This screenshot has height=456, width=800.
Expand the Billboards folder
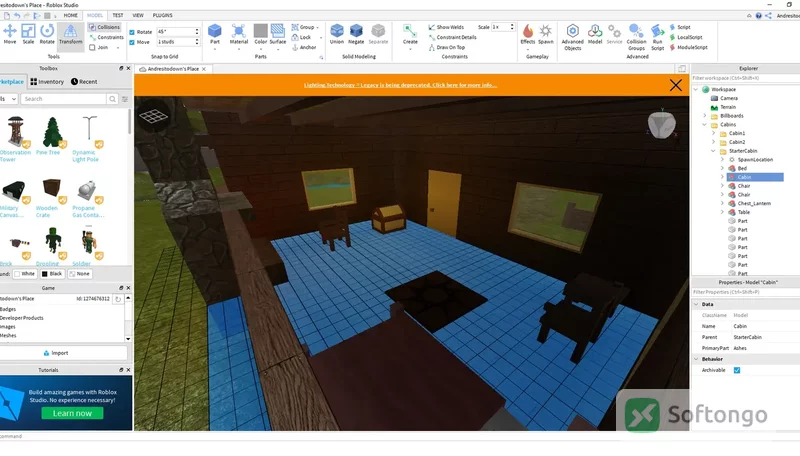pyautogui.click(x=705, y=116)
